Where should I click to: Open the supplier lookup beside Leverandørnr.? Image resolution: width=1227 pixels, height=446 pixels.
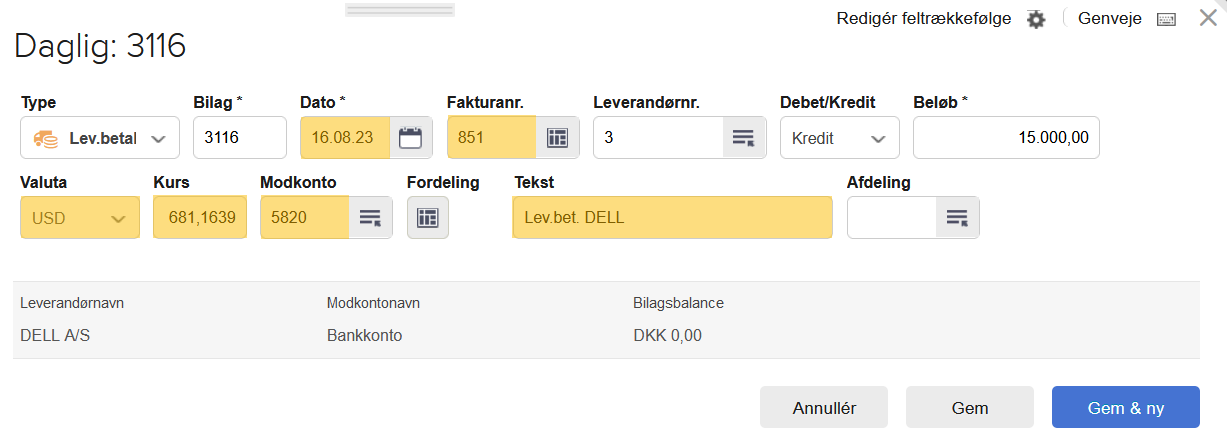(743, 138)
